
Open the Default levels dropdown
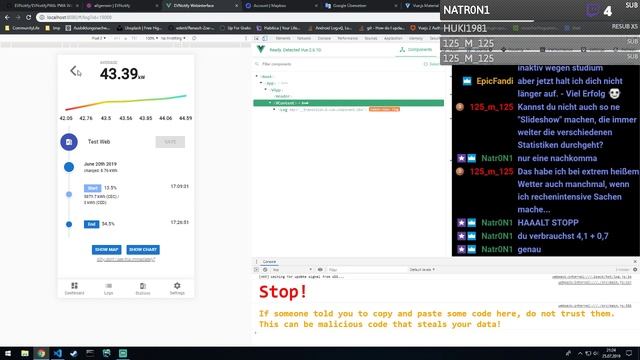[422, 270]
